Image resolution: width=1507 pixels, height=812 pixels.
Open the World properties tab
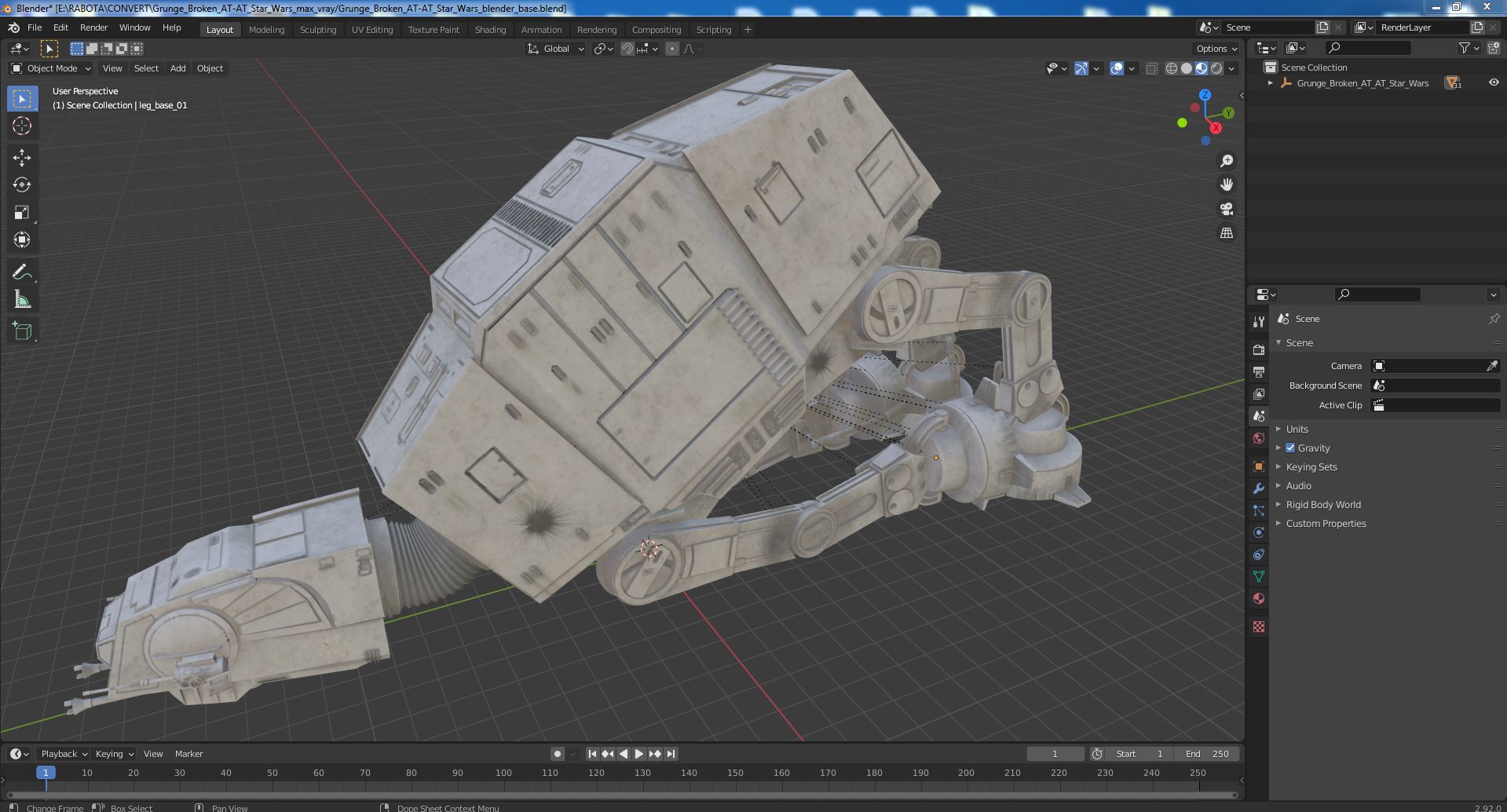pyautogui.click(x=1259, y=438)
